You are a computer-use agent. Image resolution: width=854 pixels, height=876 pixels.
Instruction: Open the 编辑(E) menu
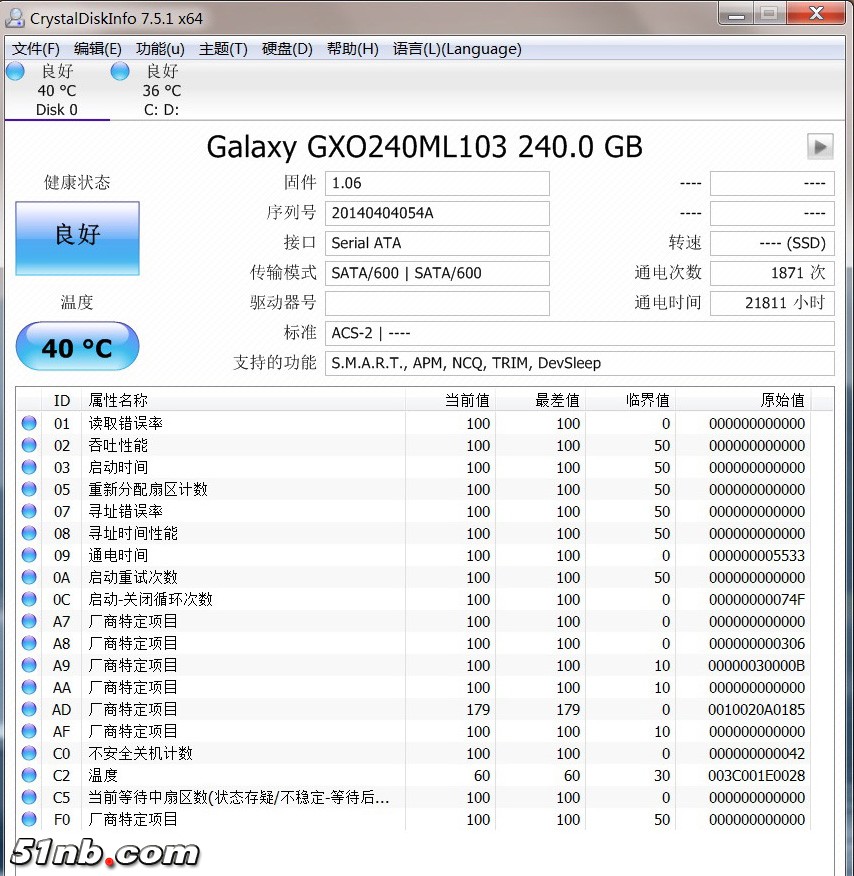(x=98, y=49)
